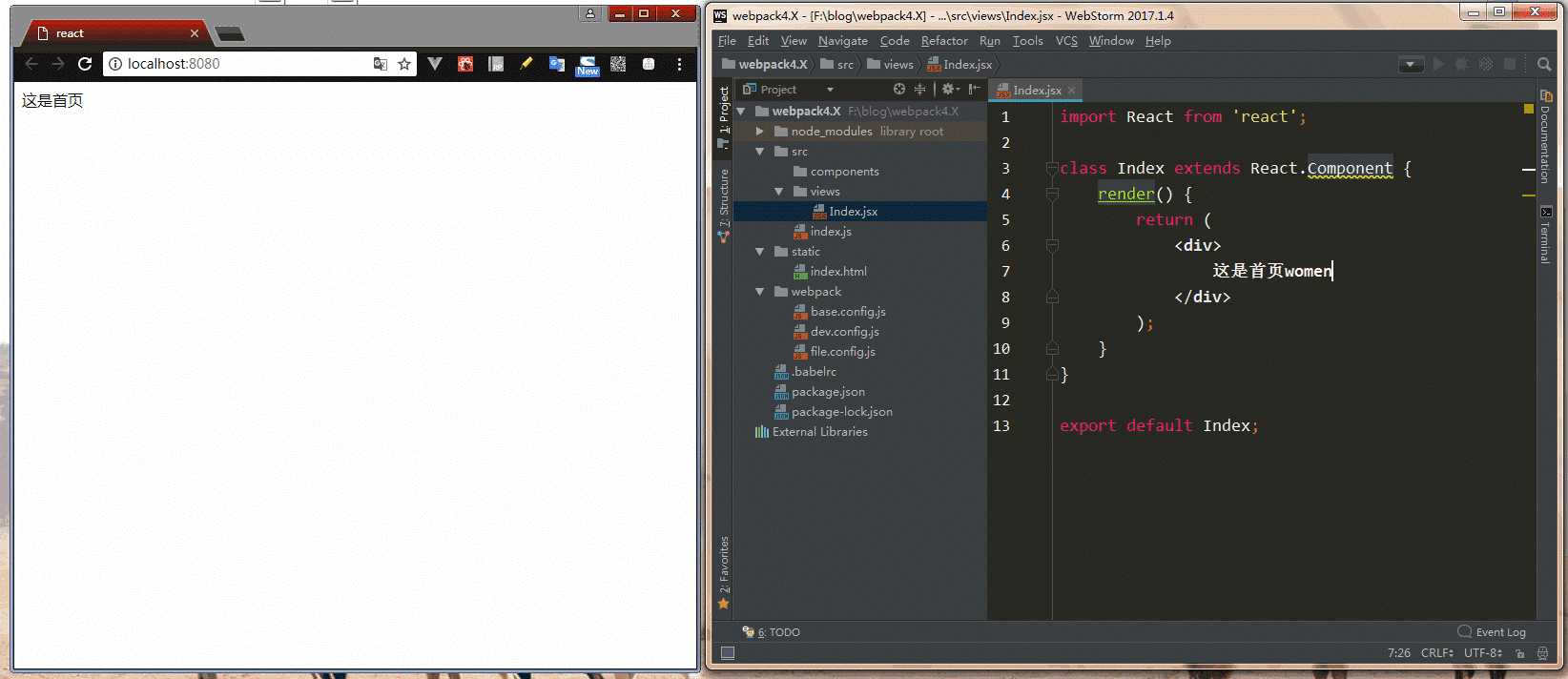Viewport: 1568px width, 679px height.
Task: Toggle the Documentation side tool window
Action: (1545, 135)
